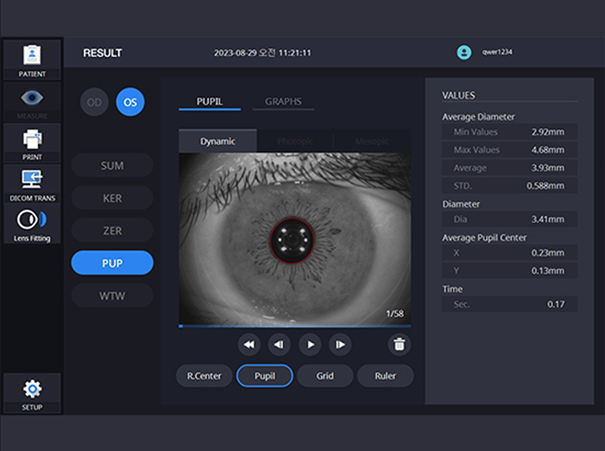The height and width of the screenshot is (451, 605).
Task: Enable the Grid overlay
Action: click(x=325, y=375)
